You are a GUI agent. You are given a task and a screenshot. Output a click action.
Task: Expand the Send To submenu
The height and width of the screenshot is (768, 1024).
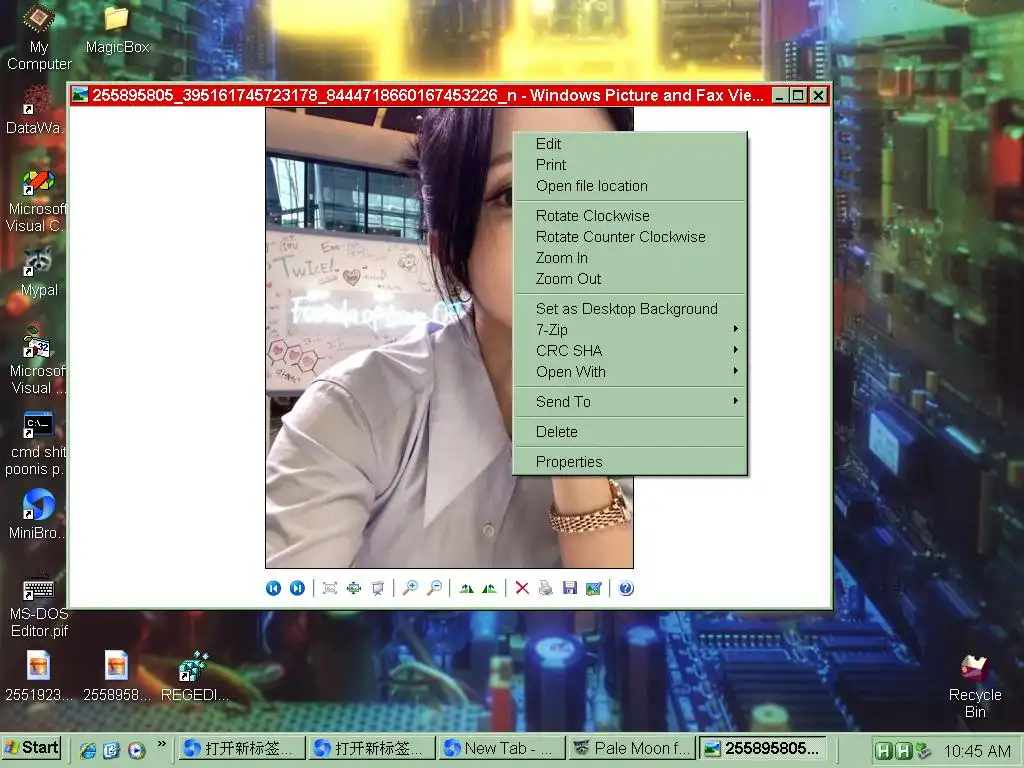(x=630, y=402)
